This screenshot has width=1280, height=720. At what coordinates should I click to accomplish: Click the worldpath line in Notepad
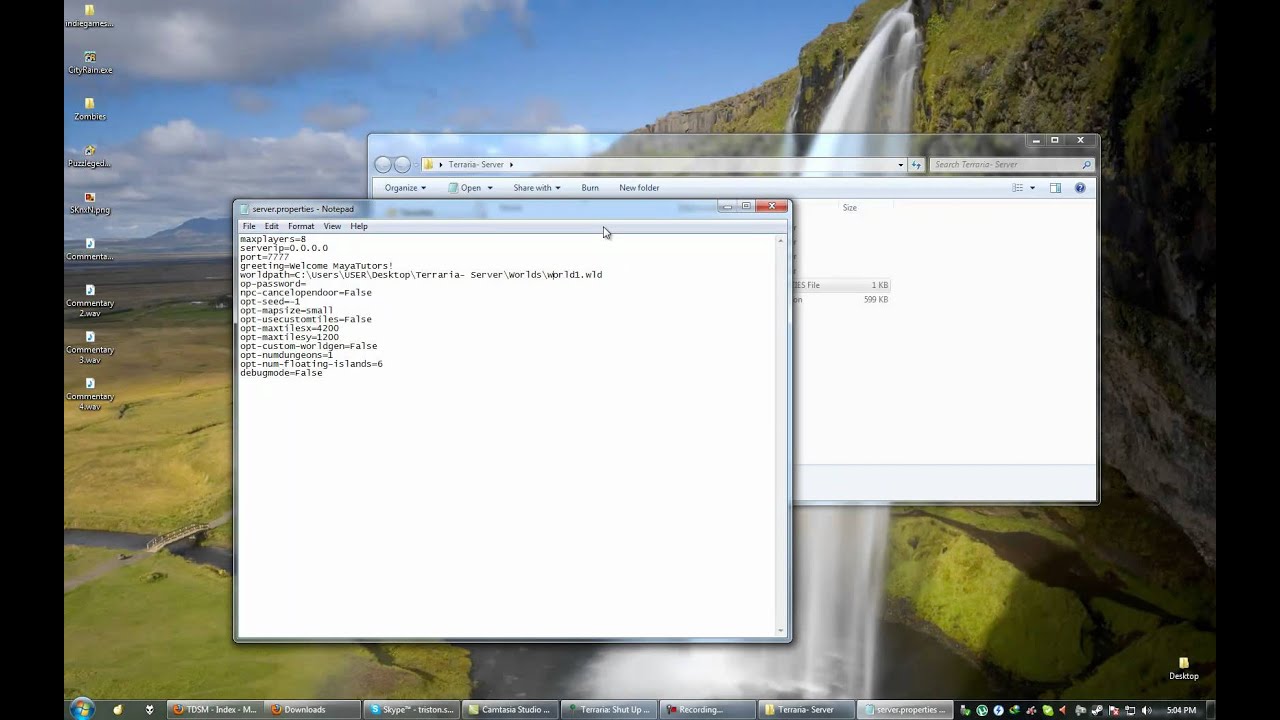click(x=421, y=275)
